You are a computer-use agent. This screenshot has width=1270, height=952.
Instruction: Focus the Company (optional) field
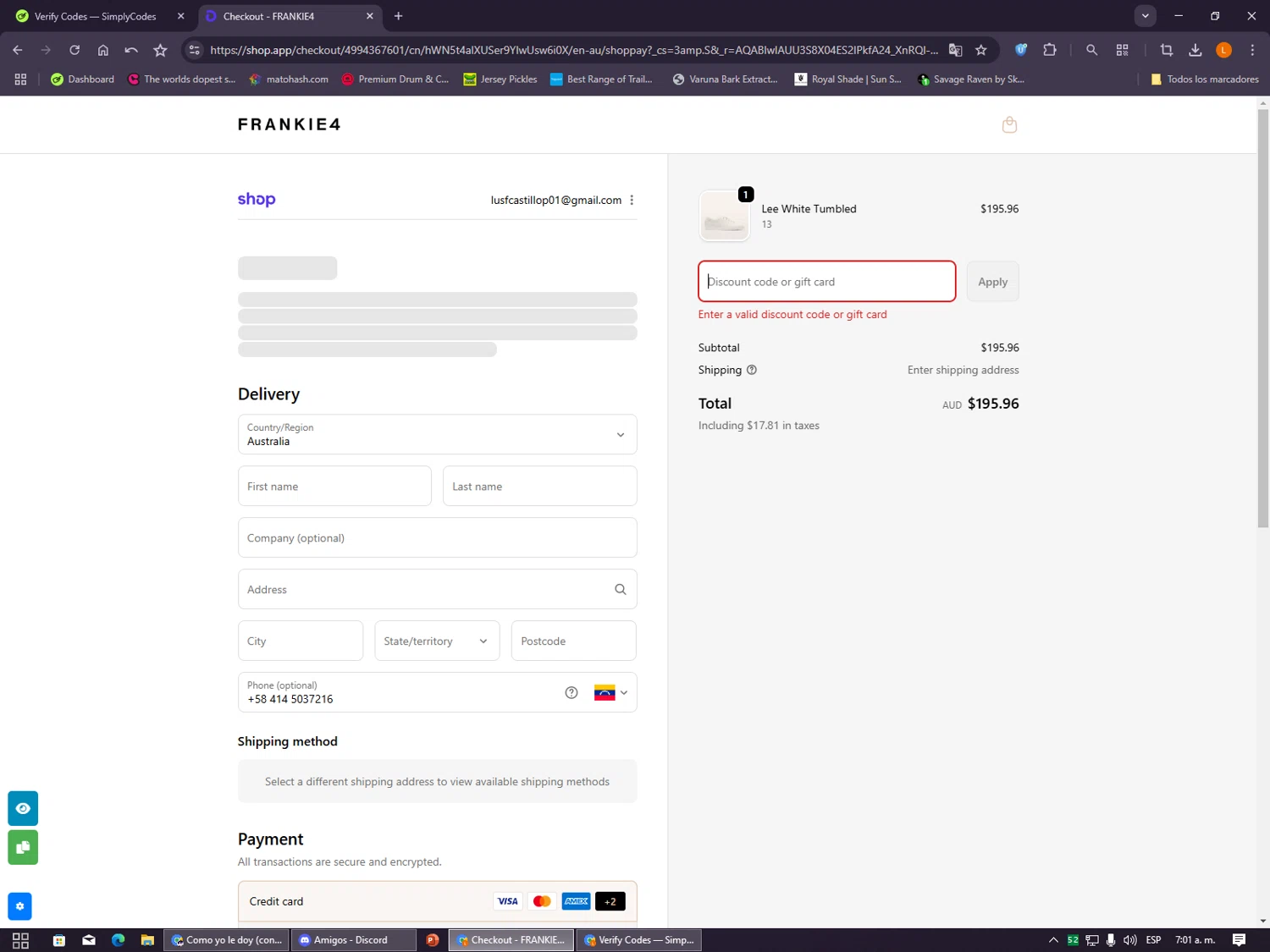click(437, 538)
